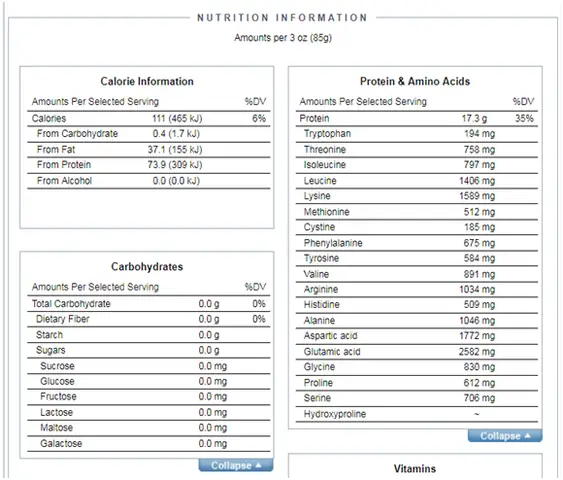The width and height of the screenshot is (563, 480).
Task: Click the Vitamins heading
Action: [x=415, y=468]
